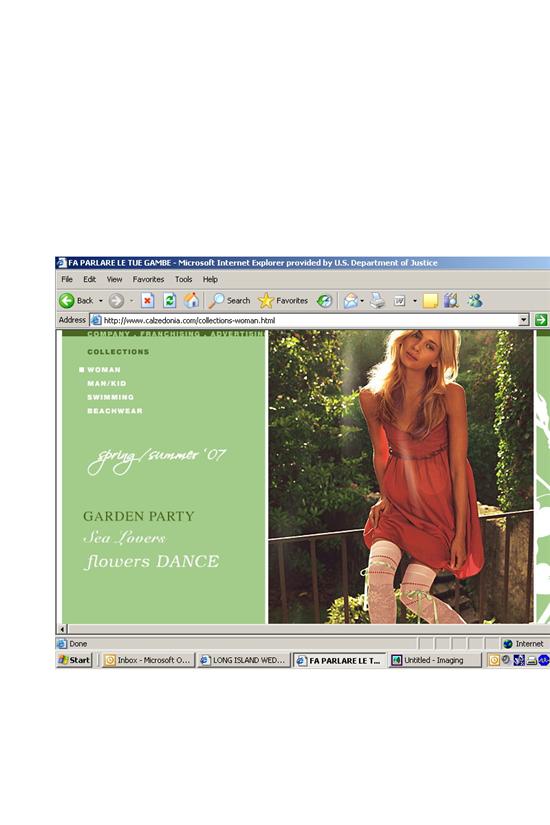Click the Done status text
This screenshot has height=825, width=550.
coord(78,643)
